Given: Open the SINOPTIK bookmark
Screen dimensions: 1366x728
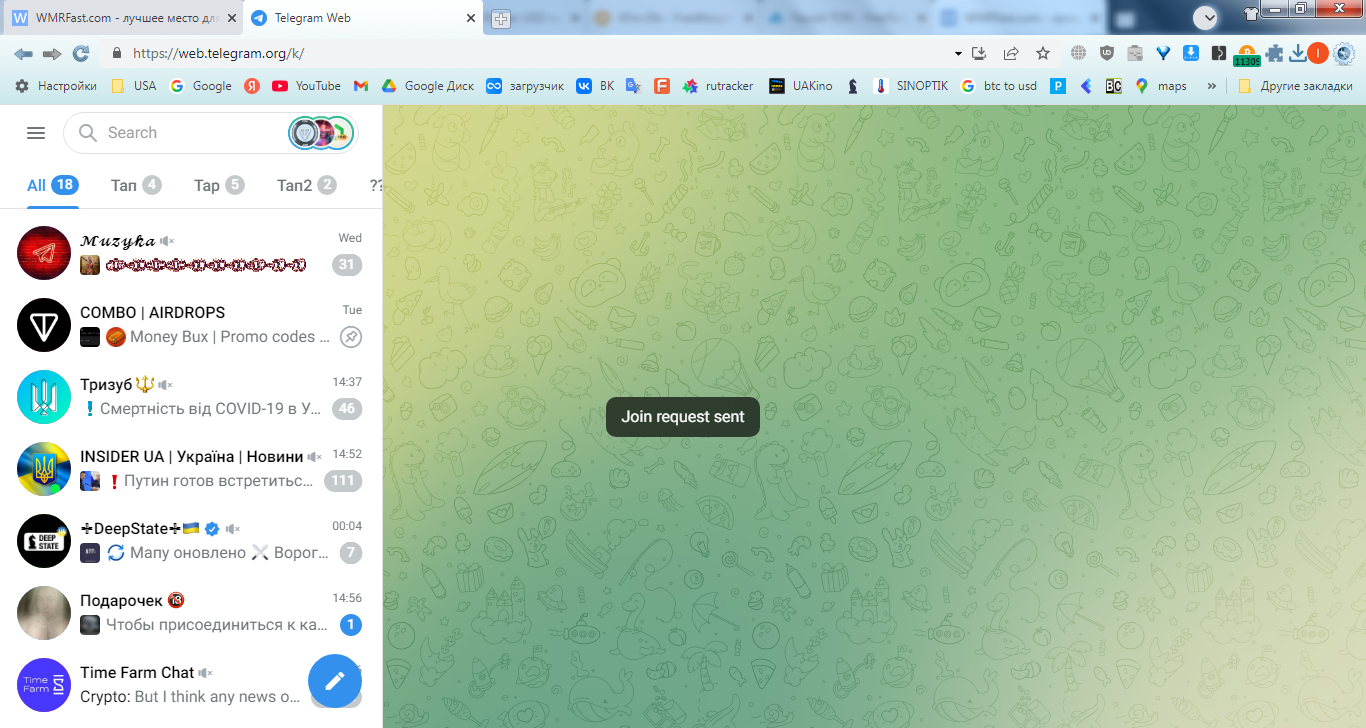Looking at the screenshot, I should [x=911, y=86].
